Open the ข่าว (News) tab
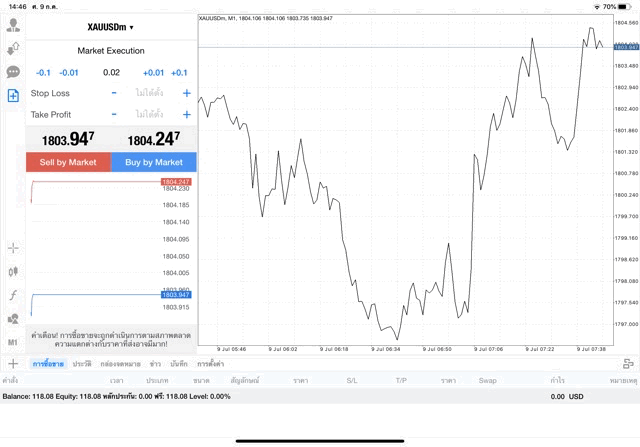Viewport: 640px width, 447px height. click(155, 364)
